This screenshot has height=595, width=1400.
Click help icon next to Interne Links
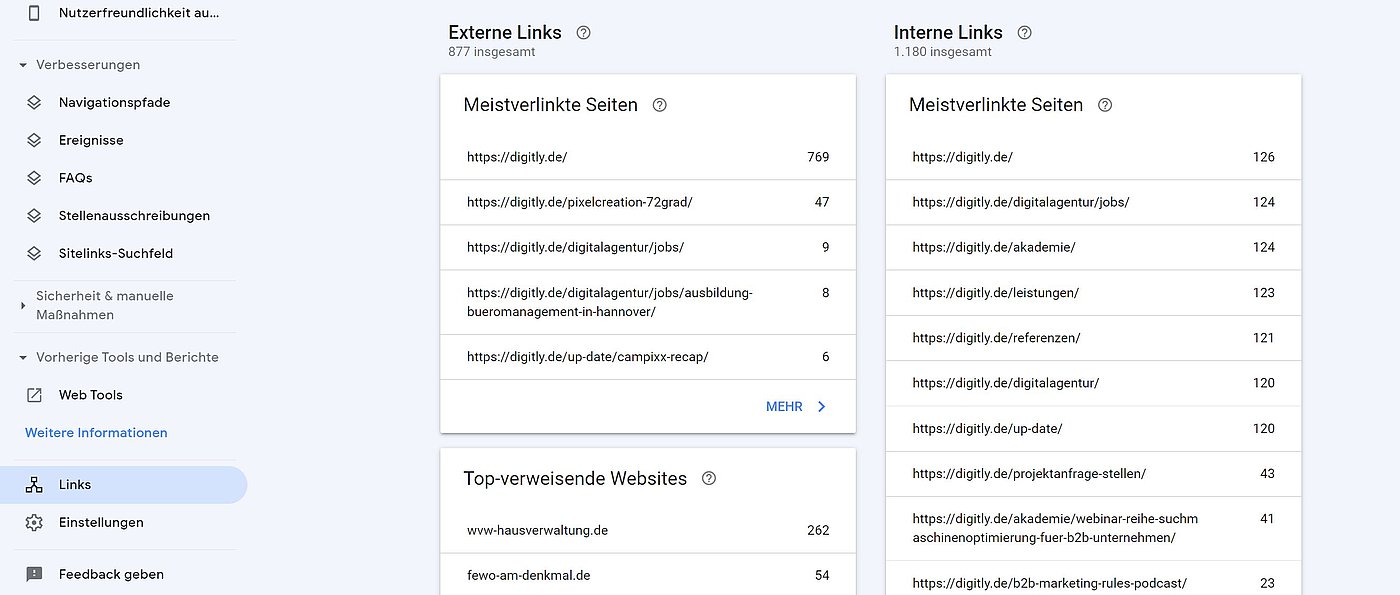[1024, 32]
